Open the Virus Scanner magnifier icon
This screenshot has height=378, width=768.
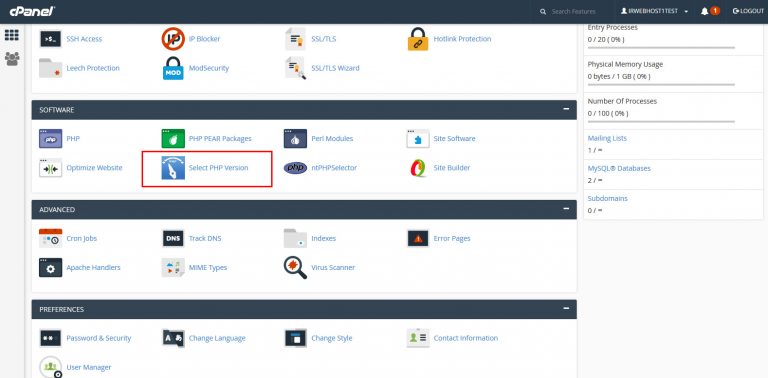point(295,267)
